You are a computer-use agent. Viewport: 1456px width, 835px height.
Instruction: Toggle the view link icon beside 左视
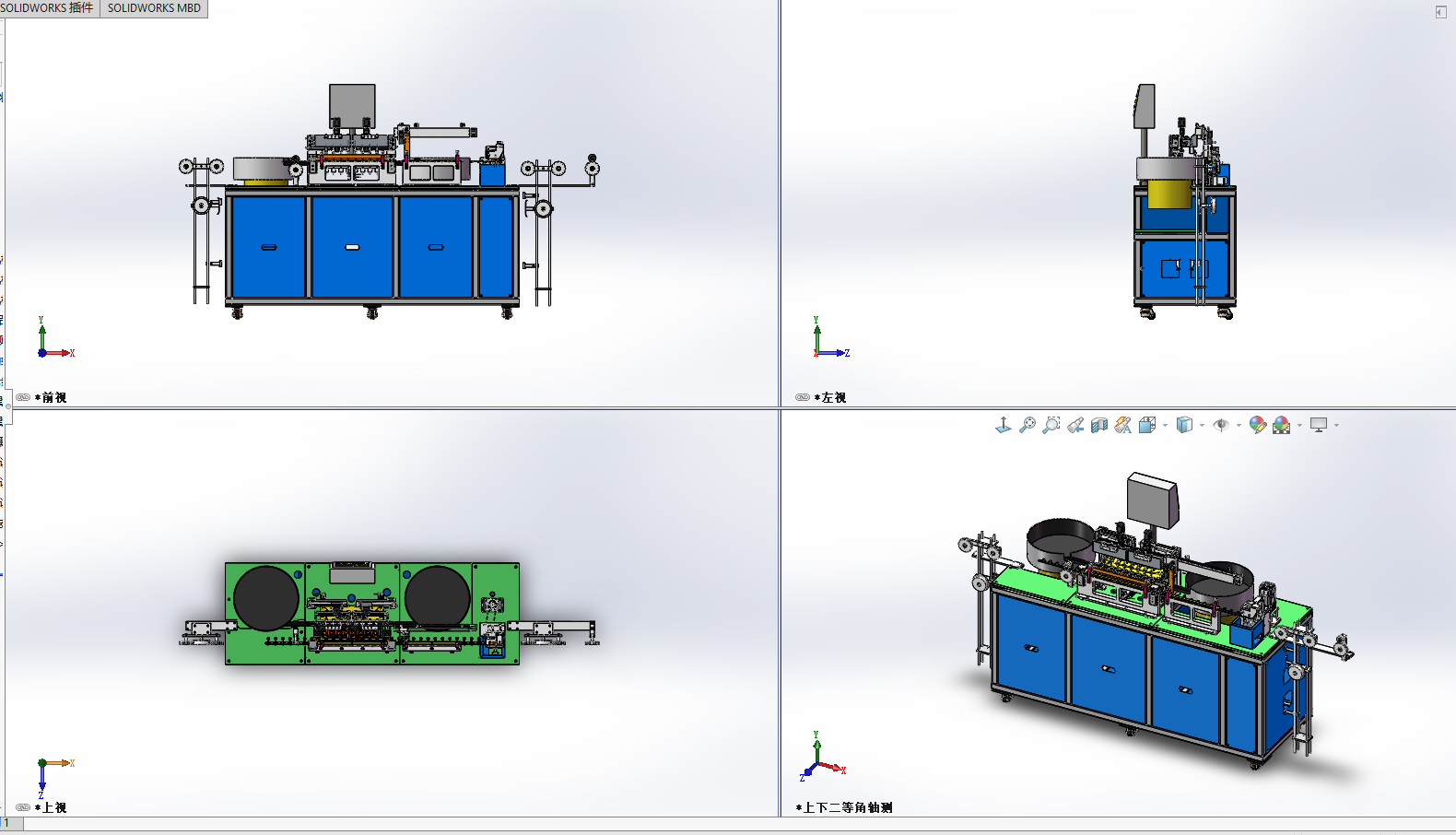point(803,397)
